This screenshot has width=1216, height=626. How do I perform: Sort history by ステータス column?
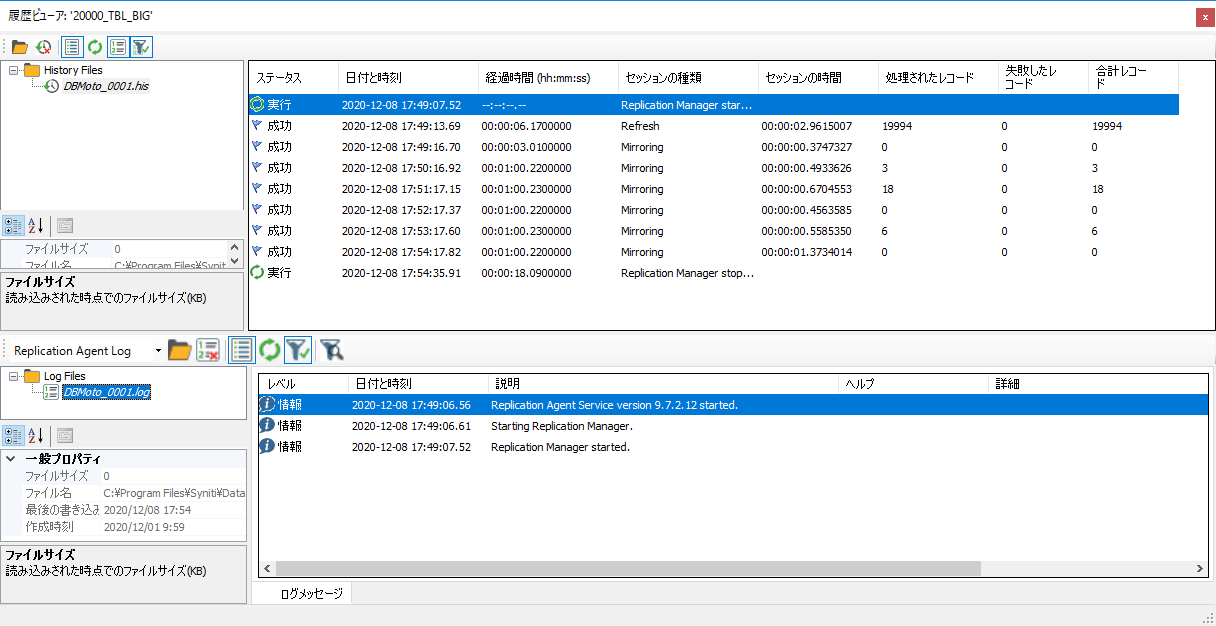click(293, 78)
